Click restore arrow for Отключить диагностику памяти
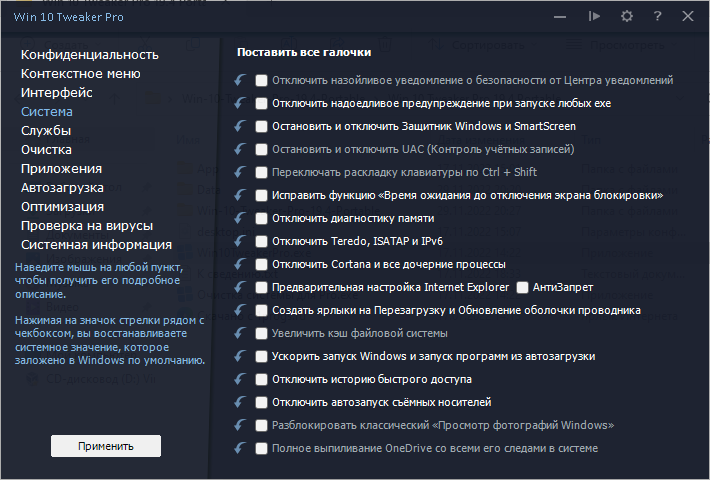Image resolution: width=710 pixels, height=480 pixels. (x=239, y=218)
